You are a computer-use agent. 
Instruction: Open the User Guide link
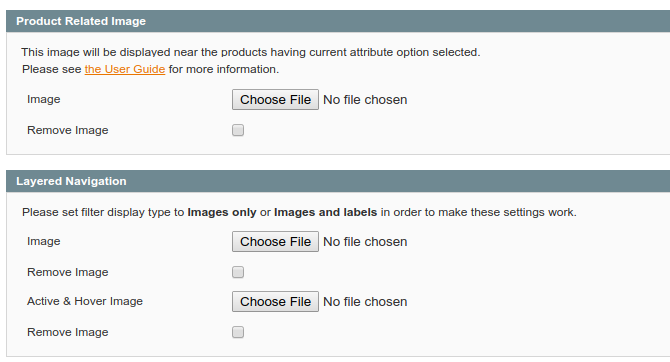click(125, 69)
